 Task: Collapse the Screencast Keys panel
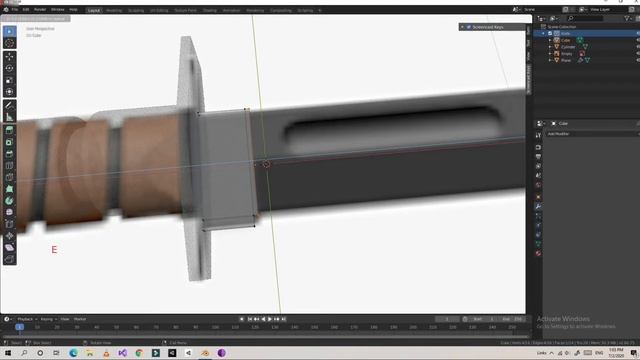(x=462, y=27)
